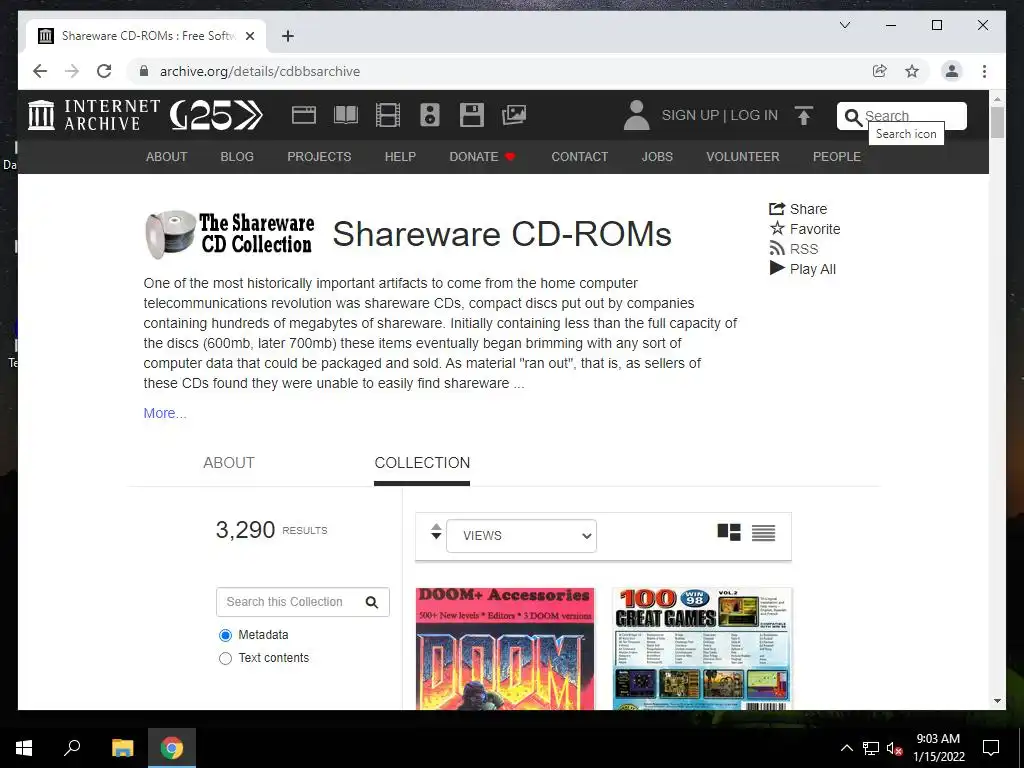Click the magnifier icon in the top search box
The image size is (1024, 768).
tap(853, 117)
